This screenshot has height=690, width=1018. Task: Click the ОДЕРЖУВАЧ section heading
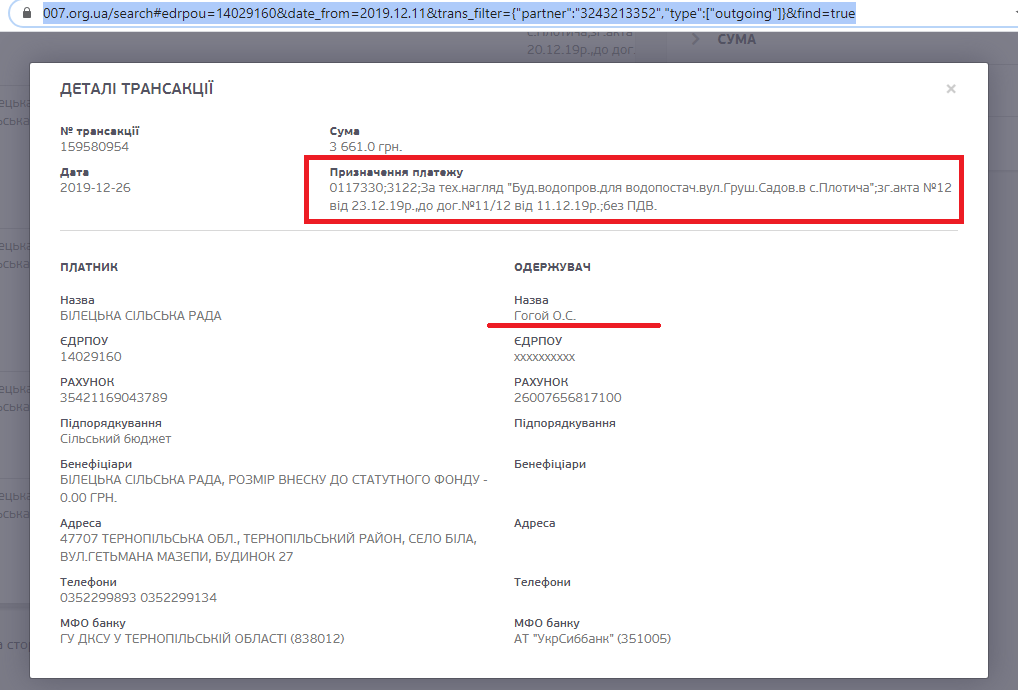point(552,267)
